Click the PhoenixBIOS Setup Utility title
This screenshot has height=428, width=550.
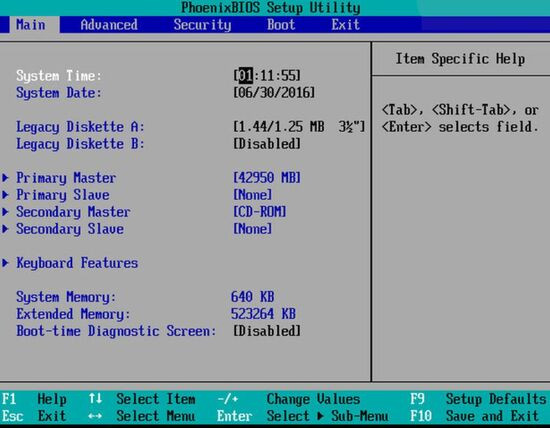[271, 7]
